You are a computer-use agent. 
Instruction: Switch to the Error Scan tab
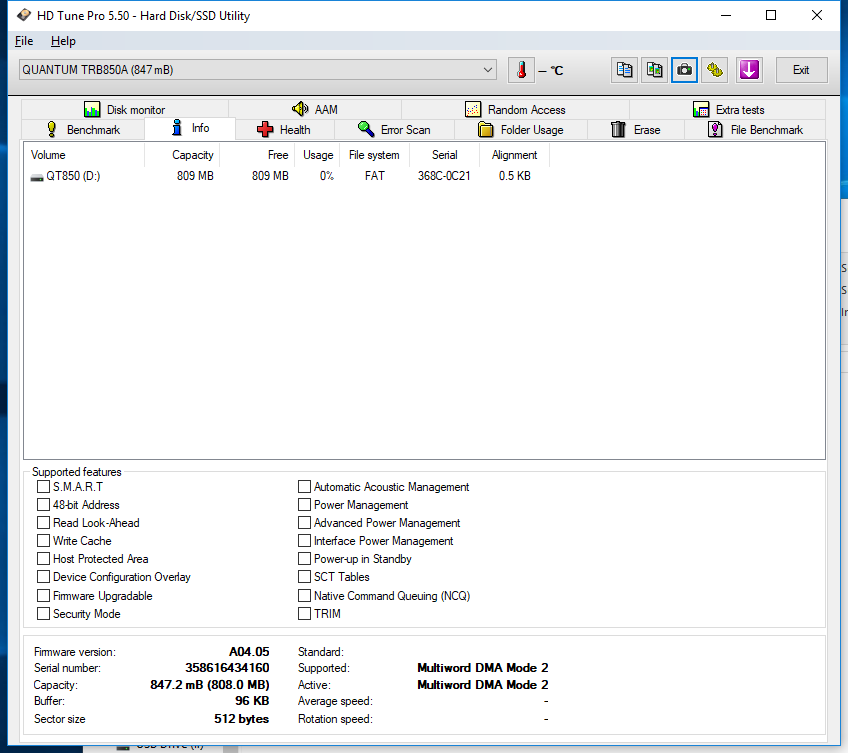point(394,129)
